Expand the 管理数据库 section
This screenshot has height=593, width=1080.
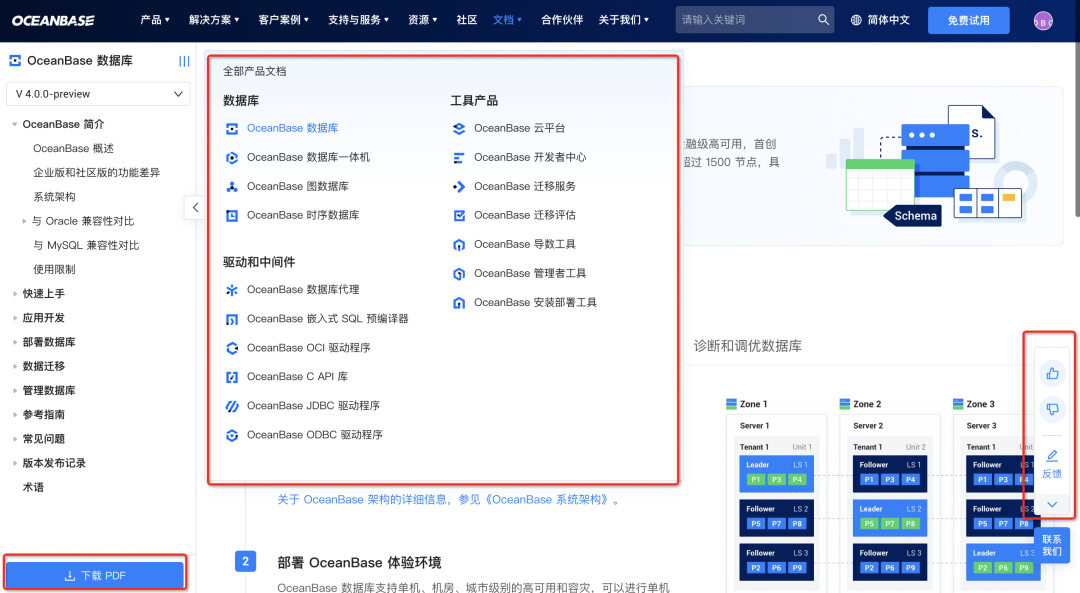[x=14, y=391]
